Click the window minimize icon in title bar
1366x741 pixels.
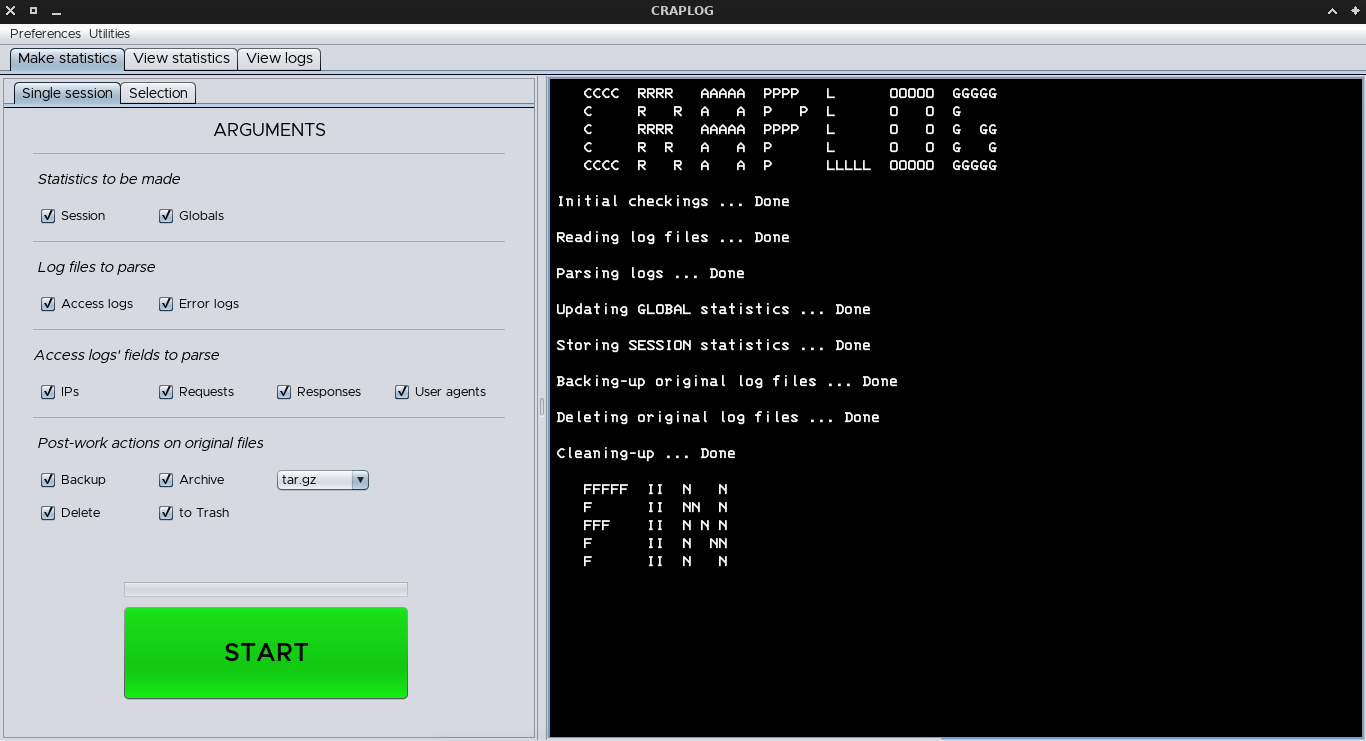[x=56, y=11]
